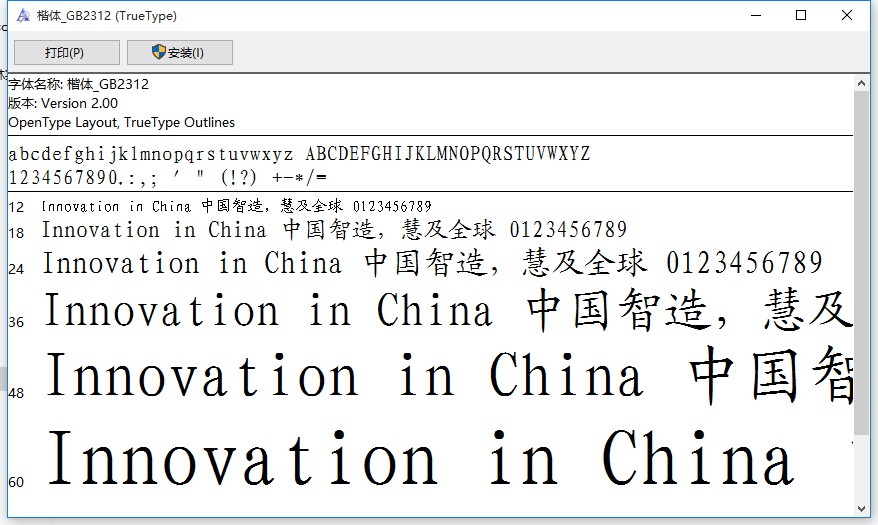Click the lowercase and uppercase alphabet sample line
The image size is (878, 525).
300,153
